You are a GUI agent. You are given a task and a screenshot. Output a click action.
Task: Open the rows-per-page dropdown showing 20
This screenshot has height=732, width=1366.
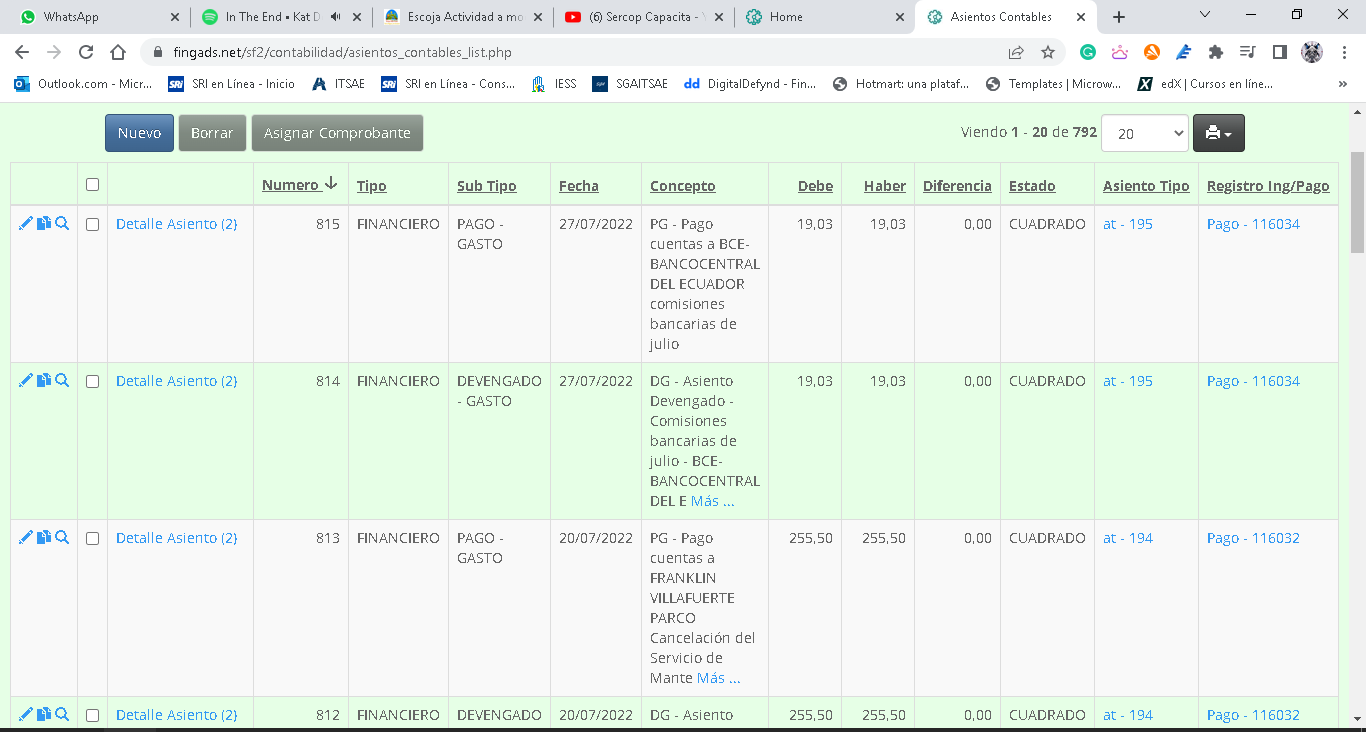click(1144, 133)
